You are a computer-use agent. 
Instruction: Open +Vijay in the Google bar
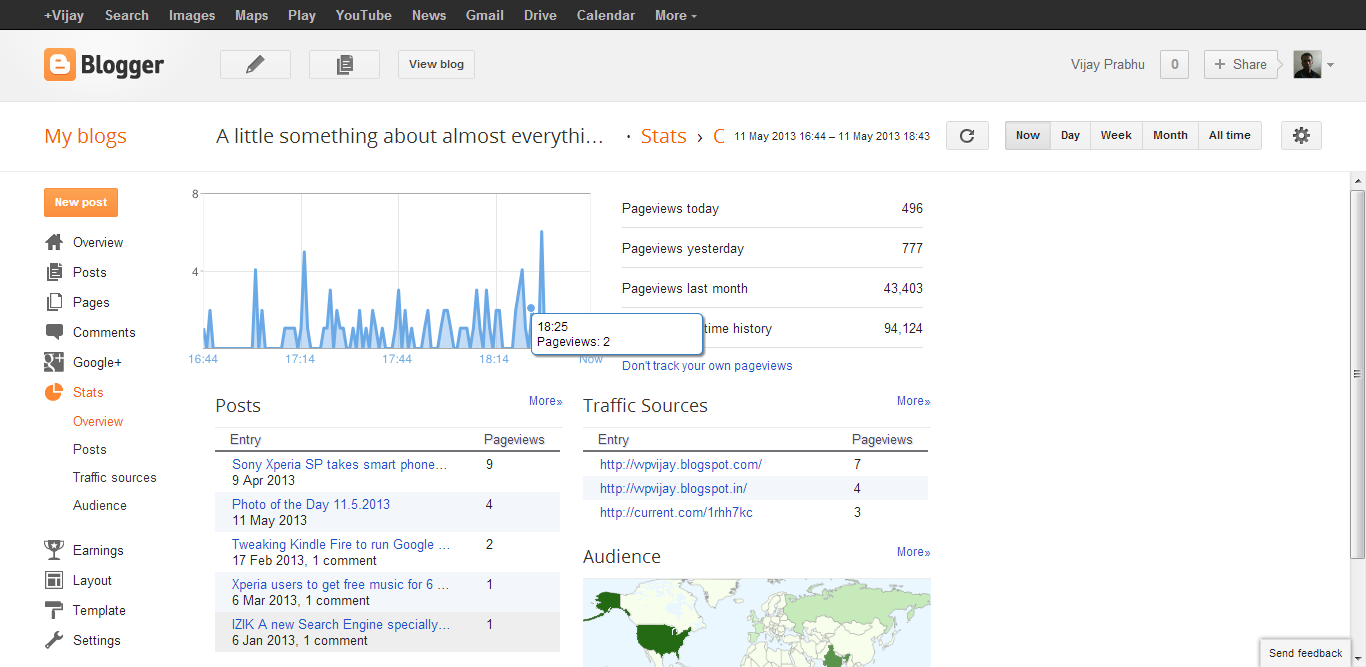click(64, 15)
